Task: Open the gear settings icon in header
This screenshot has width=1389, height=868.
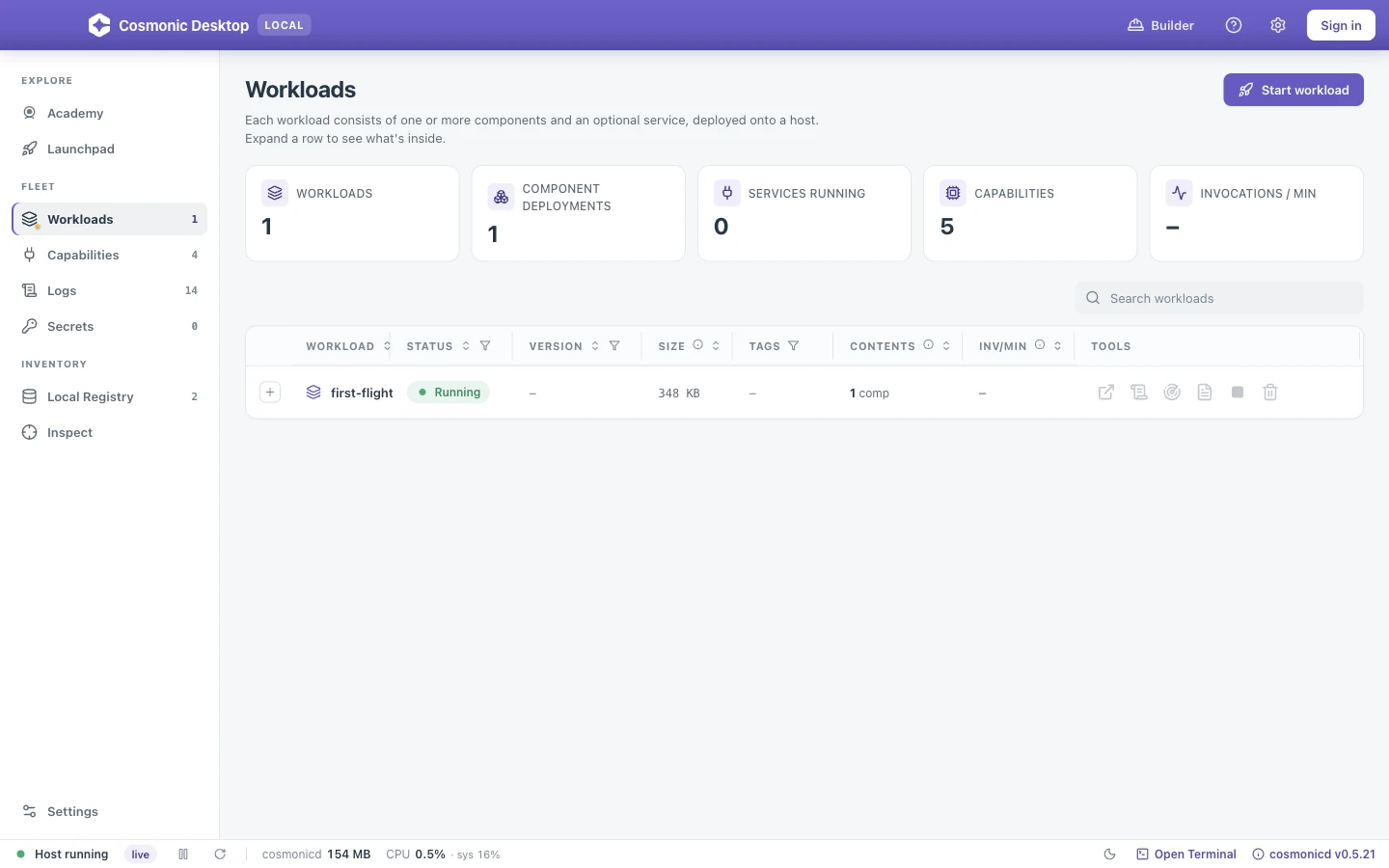Action: [1278, 25]
